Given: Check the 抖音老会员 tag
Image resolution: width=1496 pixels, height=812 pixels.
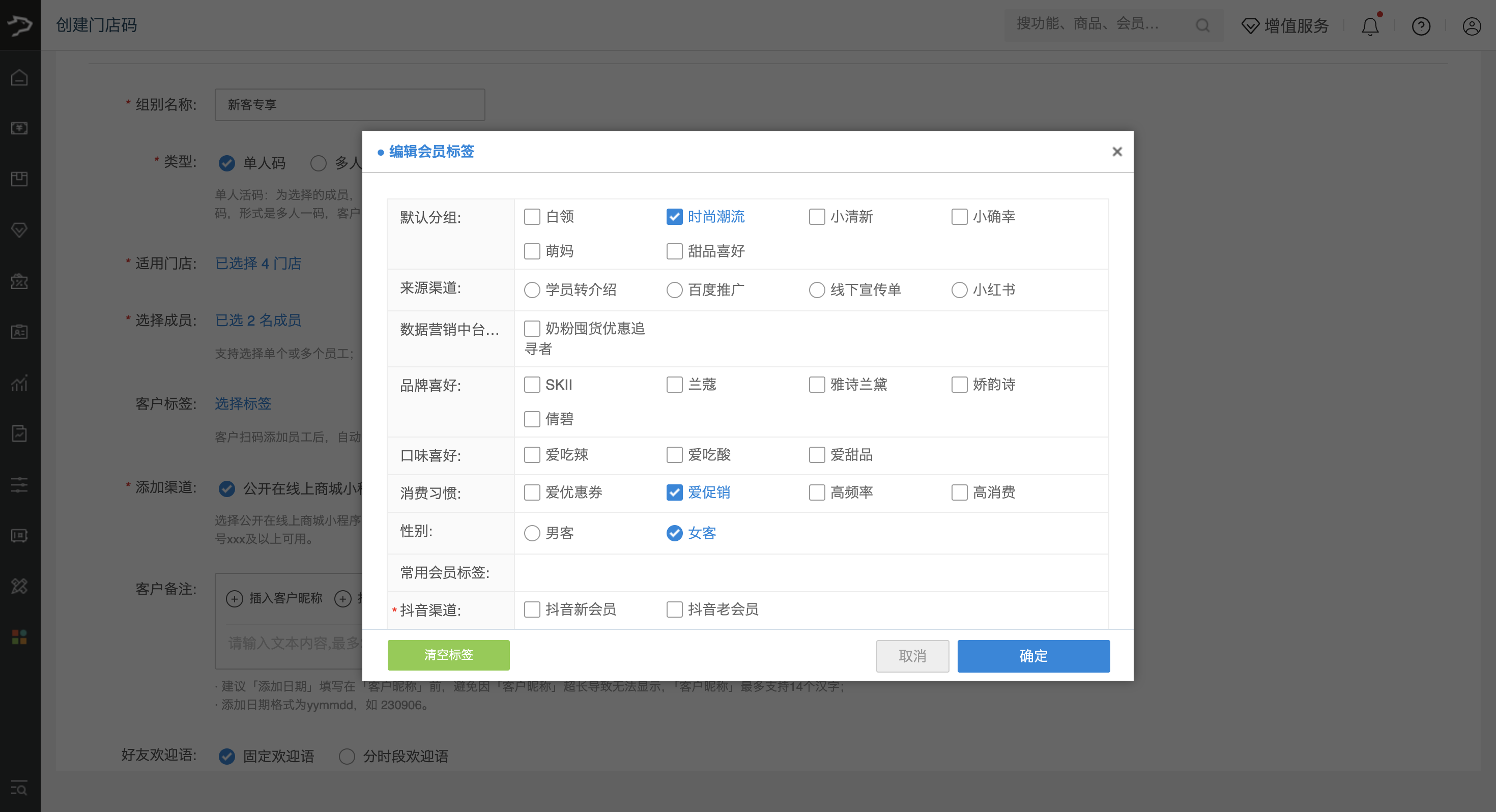Looking at the screenshot, I should click(674, 610).
